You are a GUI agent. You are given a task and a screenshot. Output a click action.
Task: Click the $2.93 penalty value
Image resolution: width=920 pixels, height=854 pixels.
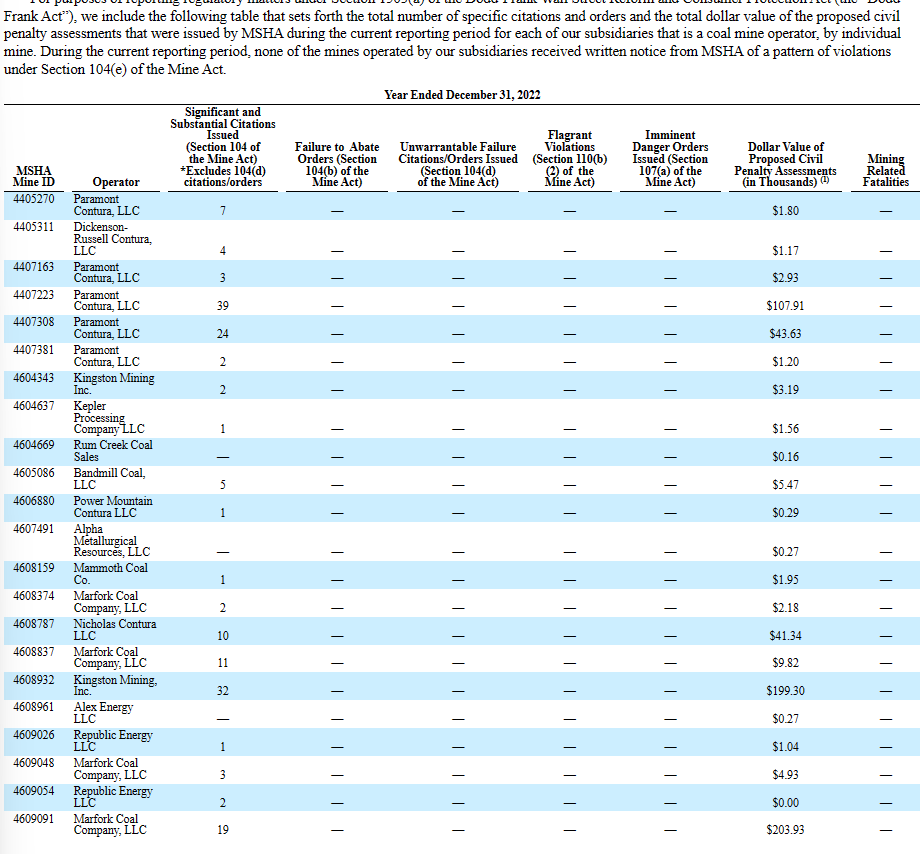click(x=785, y=278)
